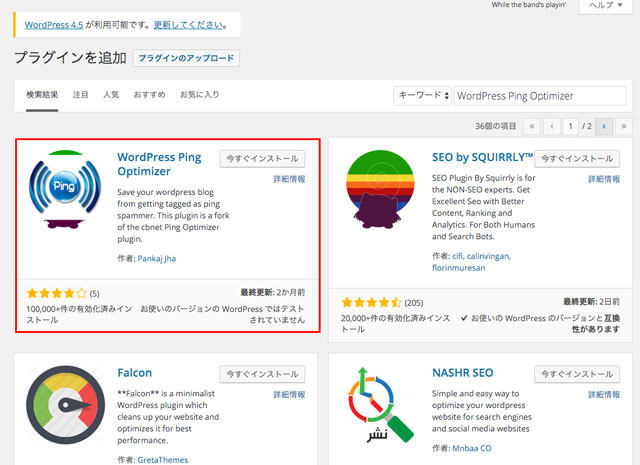
Task: Go to previous results page arrow
Action: [552, 127]
